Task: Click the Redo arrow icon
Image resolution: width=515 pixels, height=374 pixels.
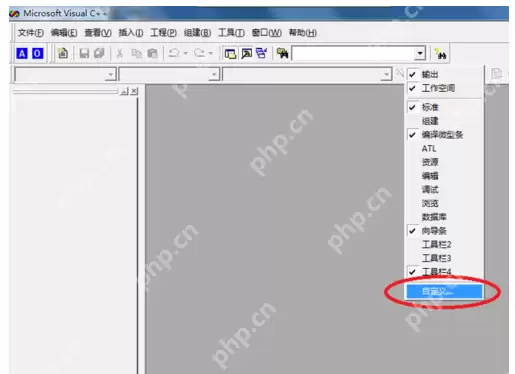Action: 199,53
